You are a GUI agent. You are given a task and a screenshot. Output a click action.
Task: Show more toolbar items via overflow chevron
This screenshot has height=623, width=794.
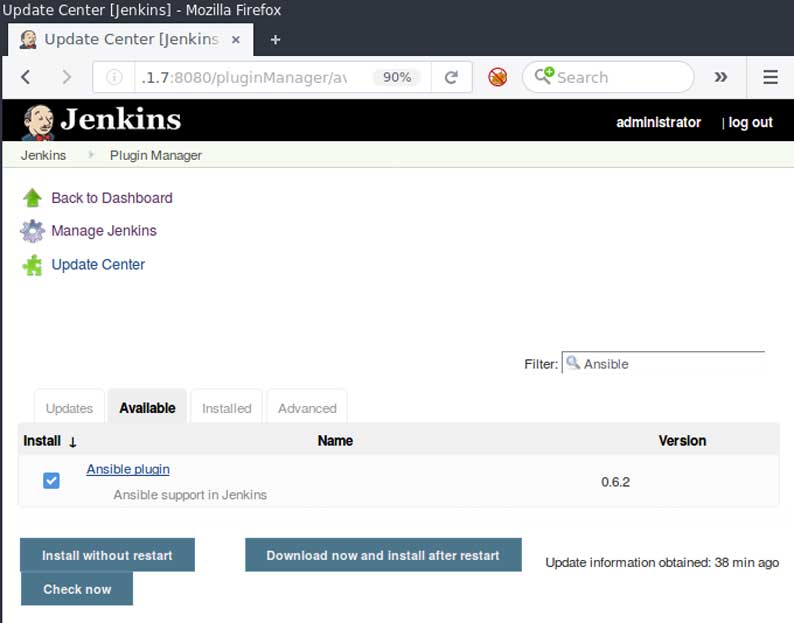tap(721, 77)
